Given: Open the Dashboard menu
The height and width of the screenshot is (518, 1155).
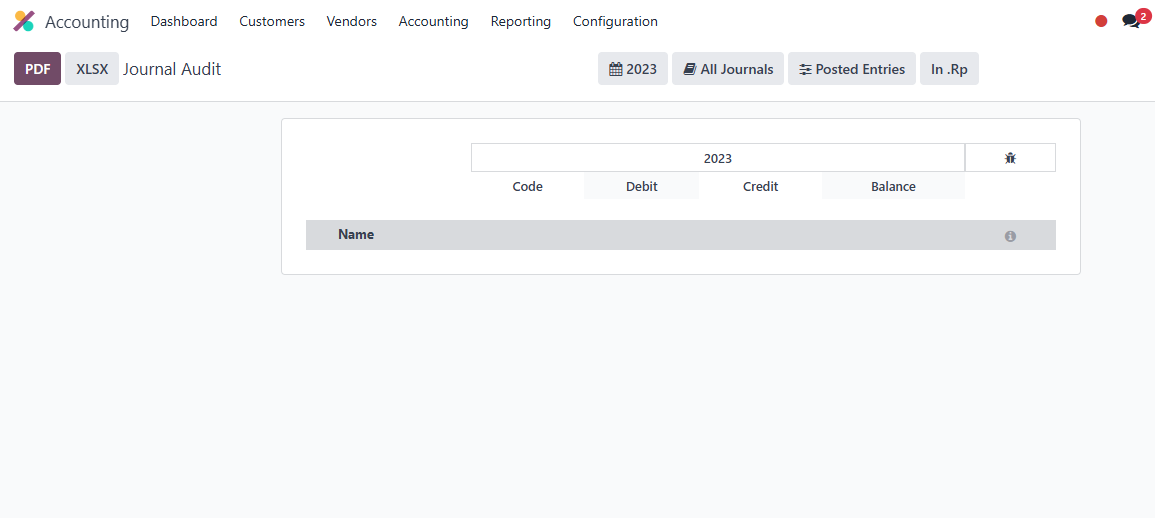Looking at the screenshot, I should point(184,21).
